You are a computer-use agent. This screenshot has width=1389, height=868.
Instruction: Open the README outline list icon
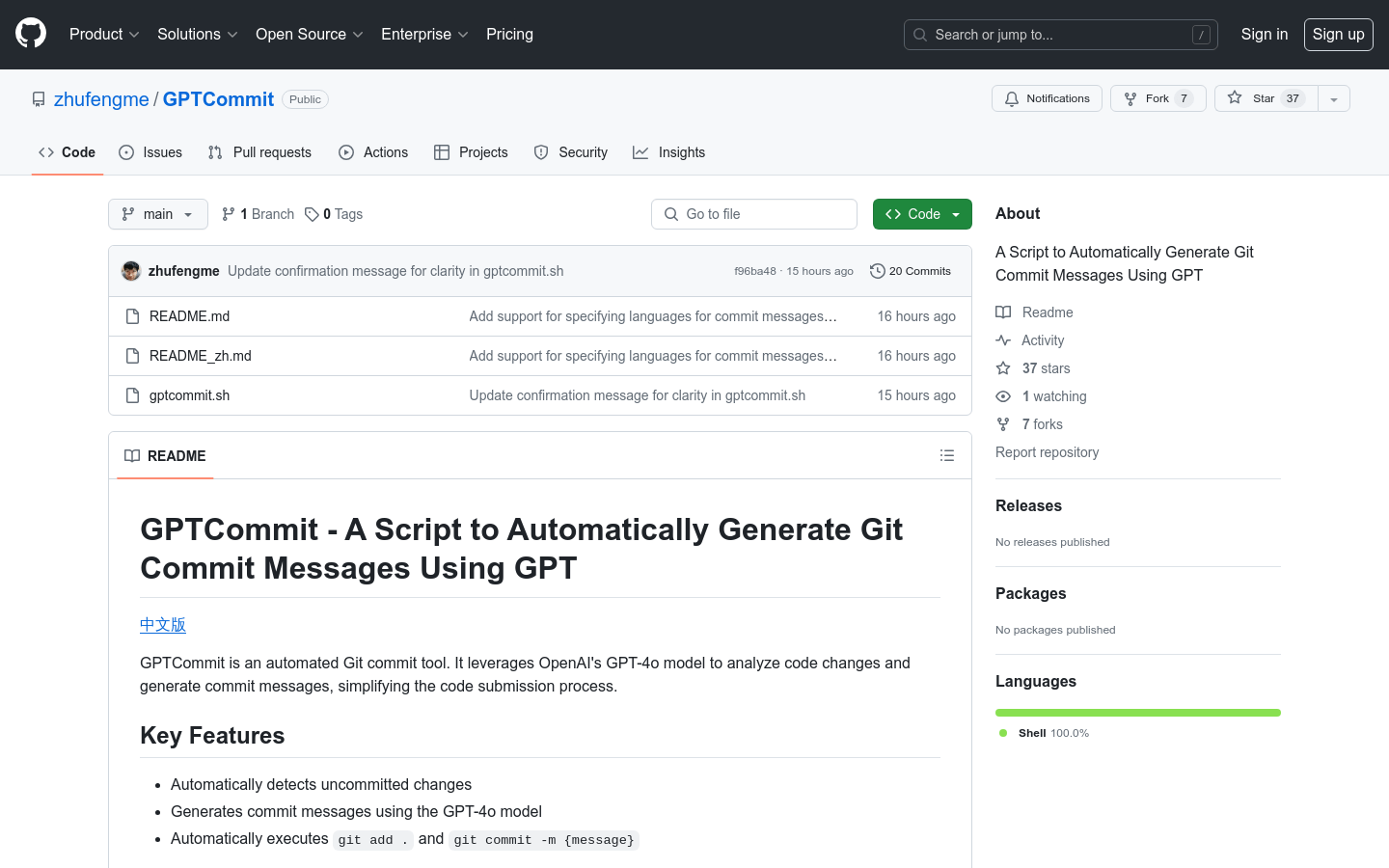[x=947, y=455]
